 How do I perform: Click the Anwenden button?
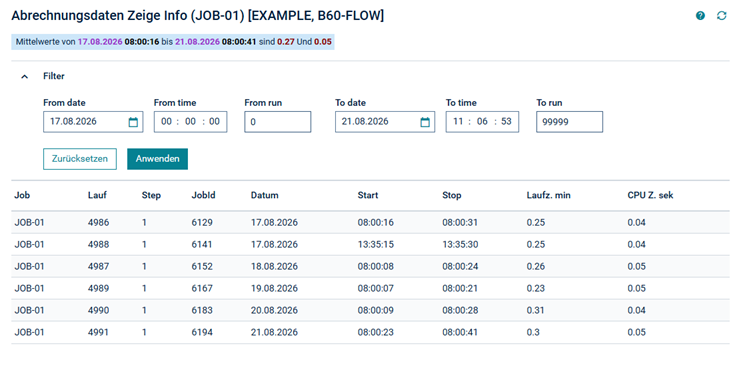pyautogui.click(x=157, y=159)
